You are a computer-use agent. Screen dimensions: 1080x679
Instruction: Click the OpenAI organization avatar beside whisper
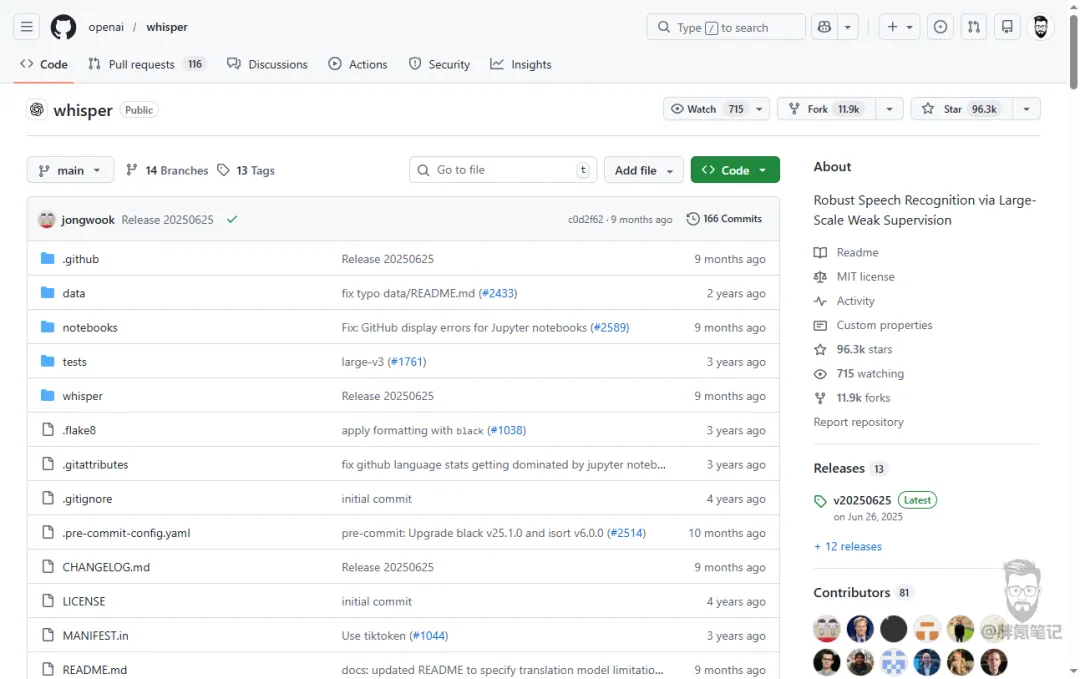[x=37, y=109]
